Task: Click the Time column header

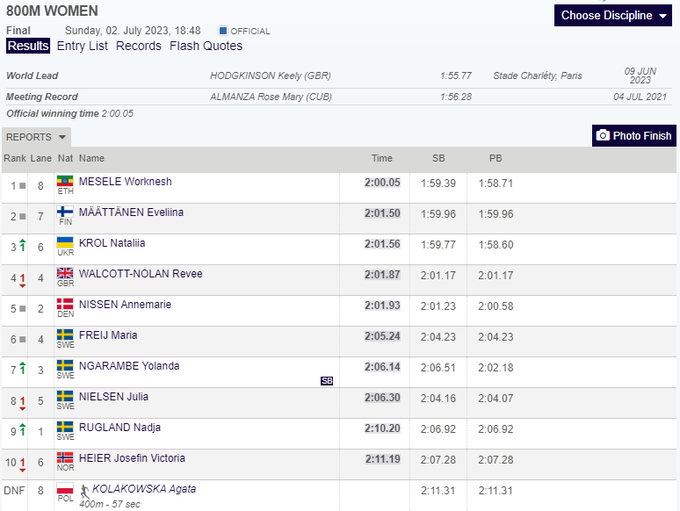Action: (382, 159)
